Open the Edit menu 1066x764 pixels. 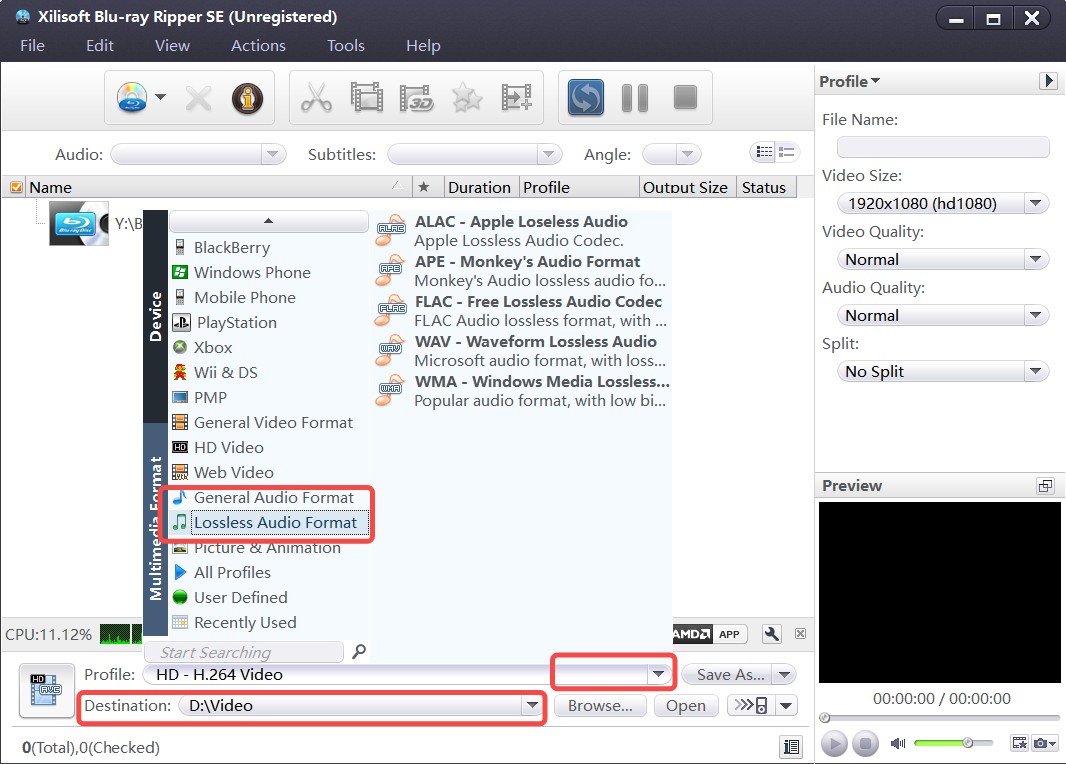point(100,46)
